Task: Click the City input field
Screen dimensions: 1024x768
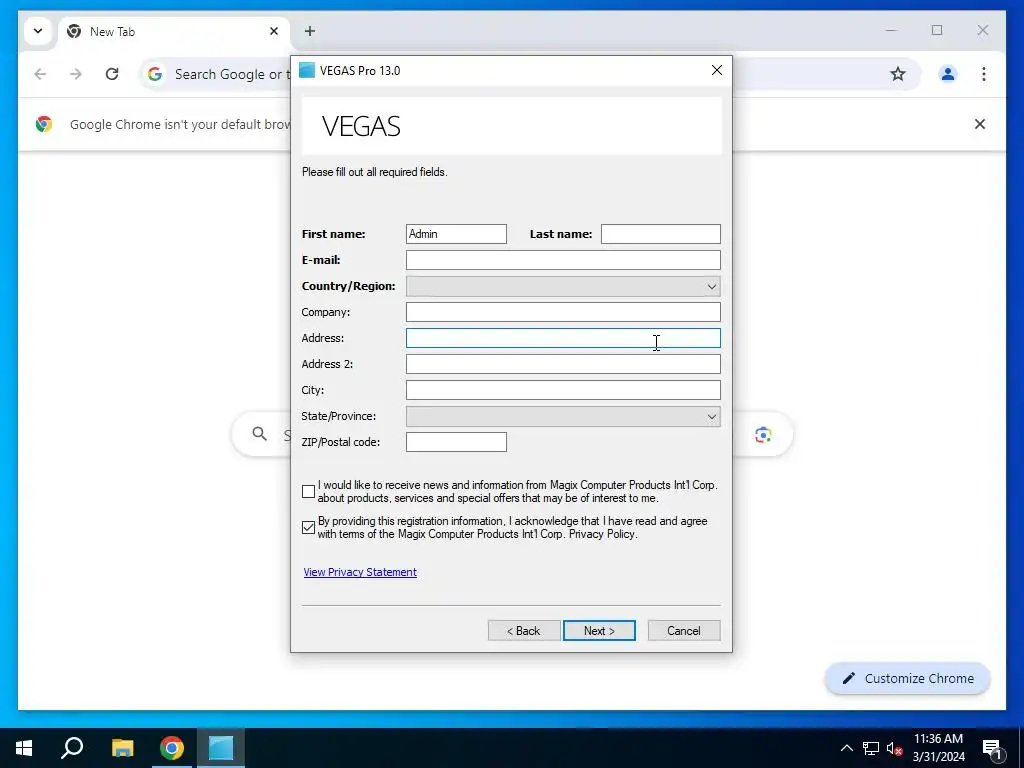Action: [563, 390]
